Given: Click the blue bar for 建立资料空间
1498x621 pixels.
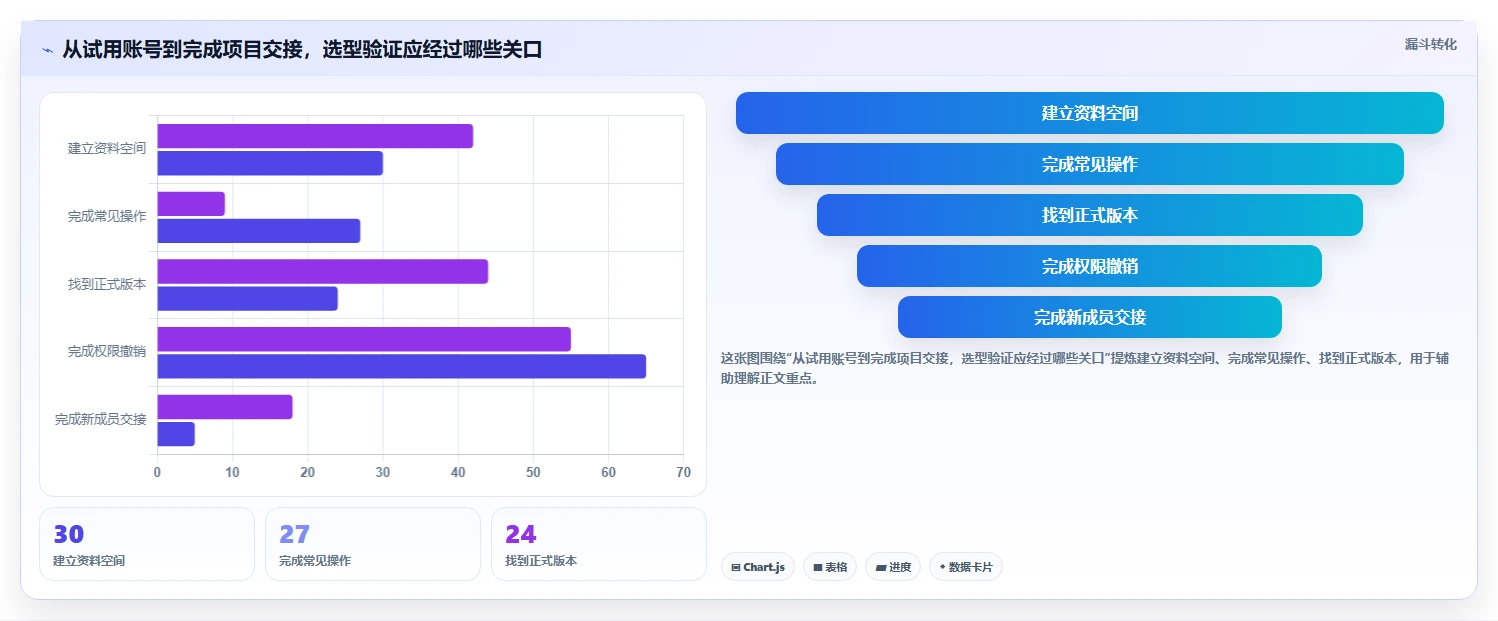Looking at the screenshot, I should point(270,163).
